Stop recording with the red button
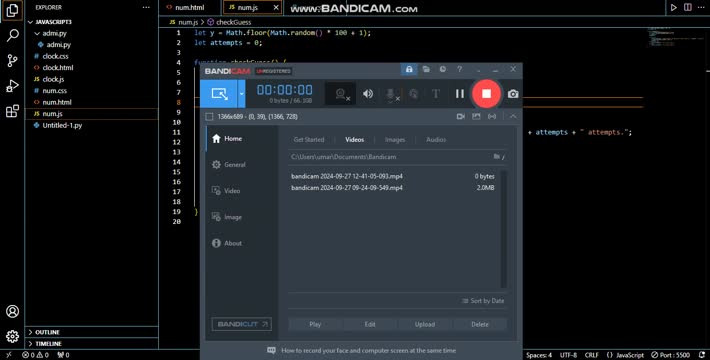This screenshot has width=710, height=360. 486,94
